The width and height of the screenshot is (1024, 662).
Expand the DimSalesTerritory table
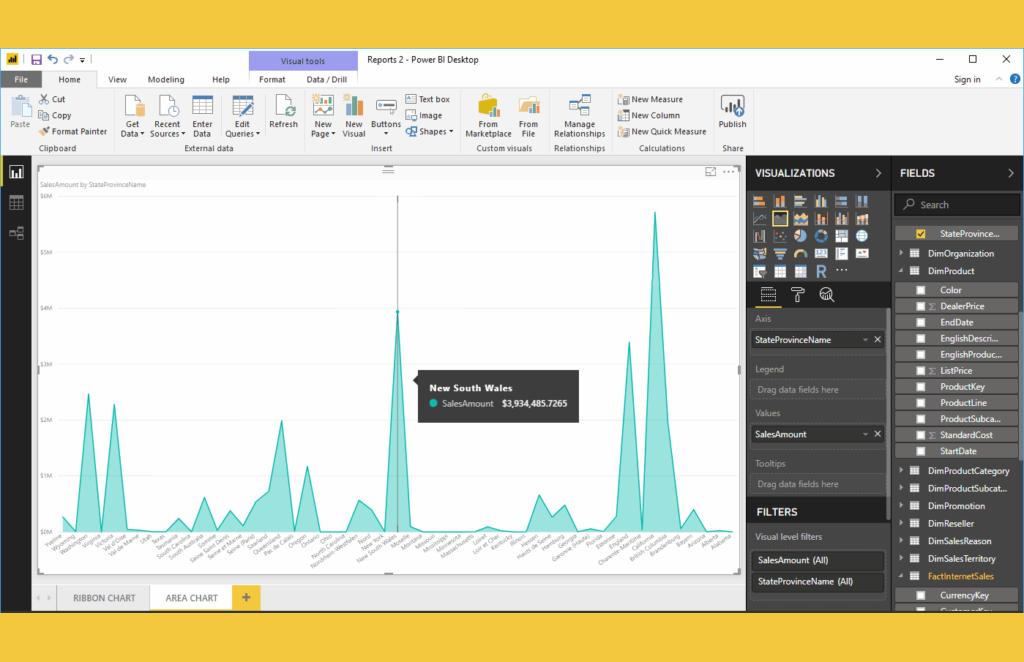pos(901,558)
